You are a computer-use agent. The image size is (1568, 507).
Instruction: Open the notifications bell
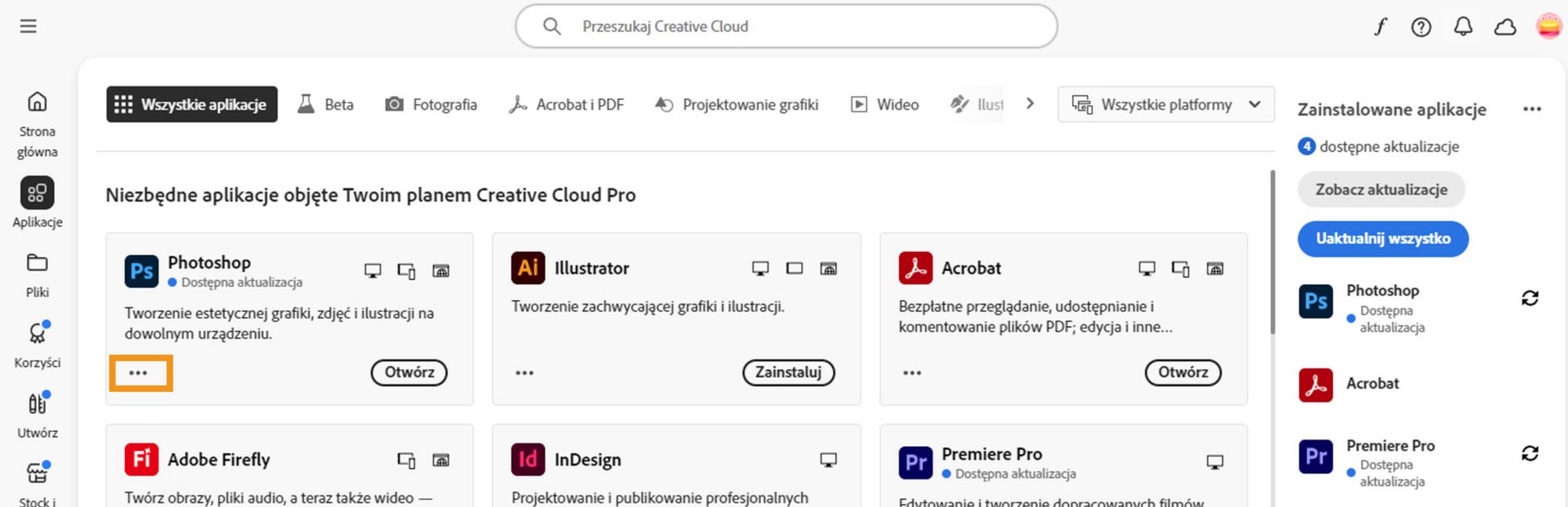[1463, 27]
